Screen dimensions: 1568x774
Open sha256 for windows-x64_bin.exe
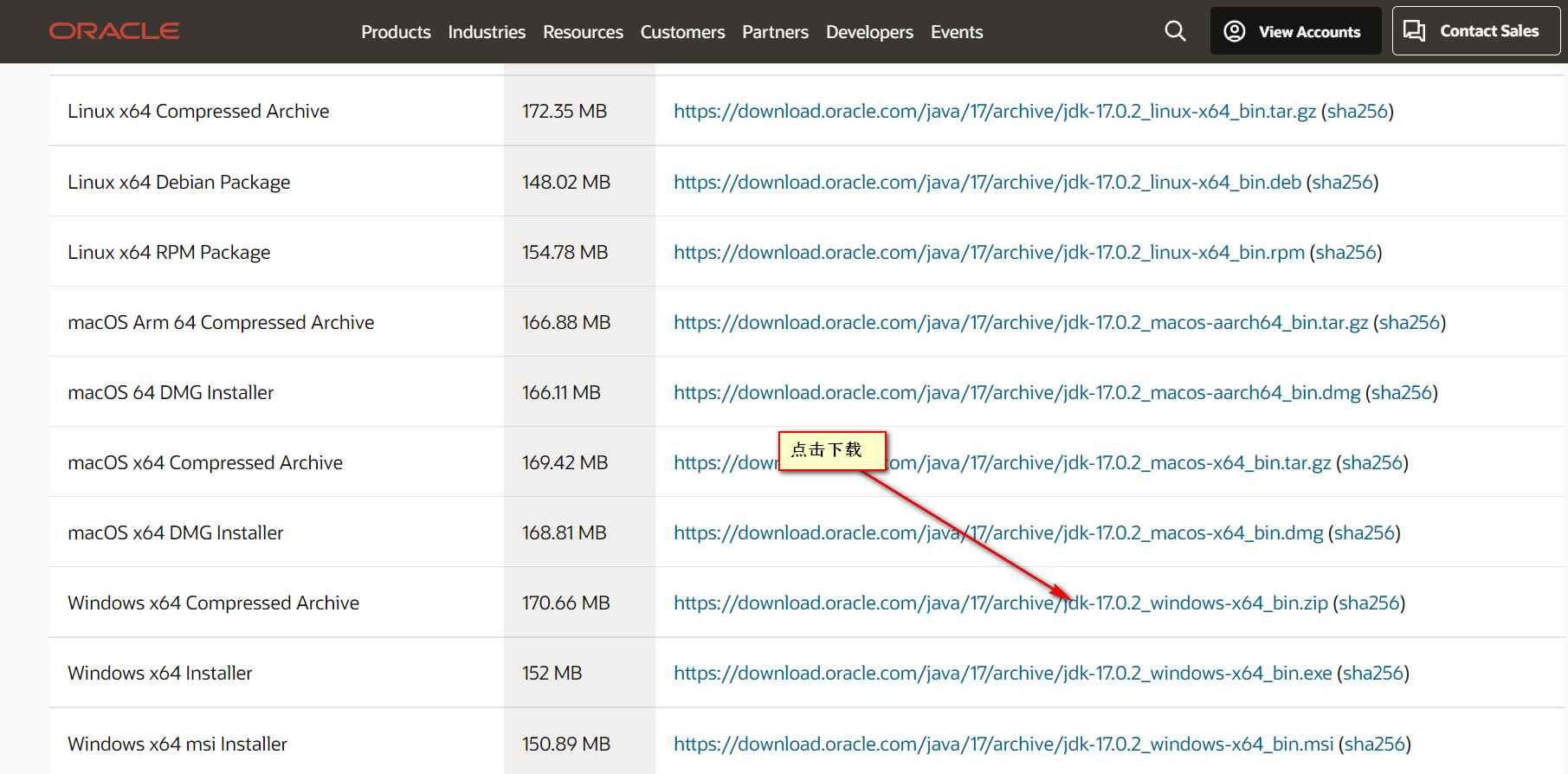point(1373,673)
